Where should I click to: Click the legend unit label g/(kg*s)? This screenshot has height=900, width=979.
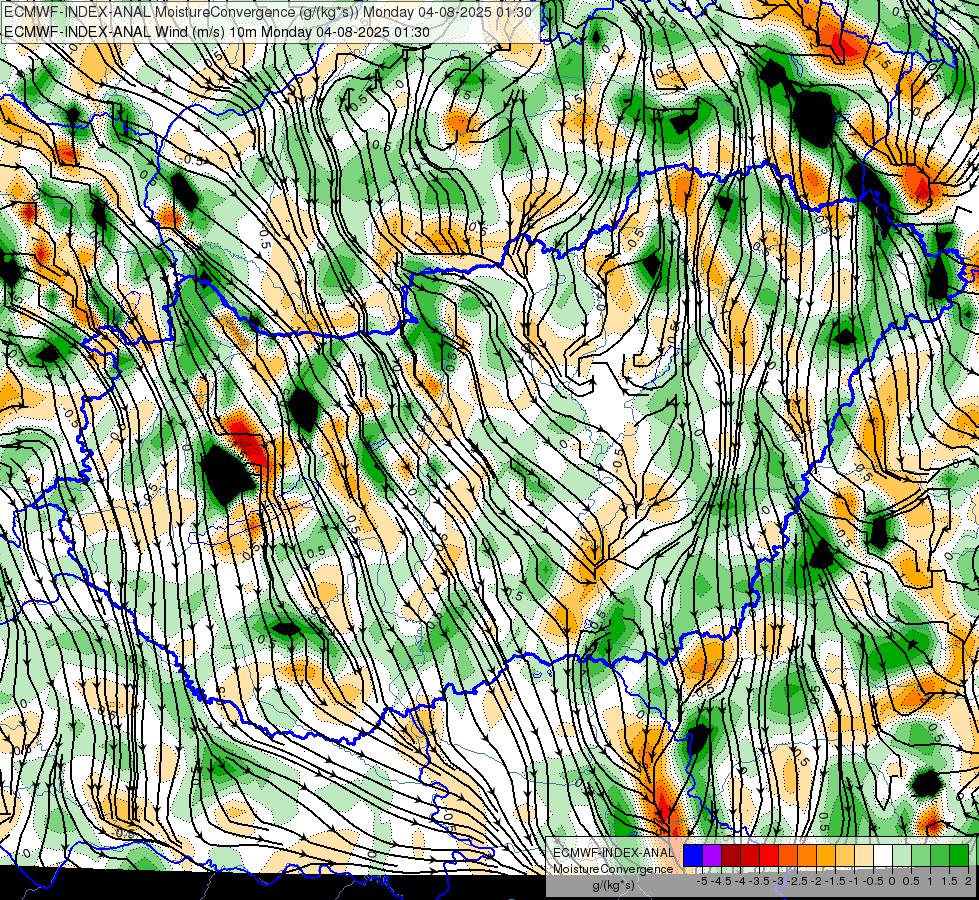(614, 886)
